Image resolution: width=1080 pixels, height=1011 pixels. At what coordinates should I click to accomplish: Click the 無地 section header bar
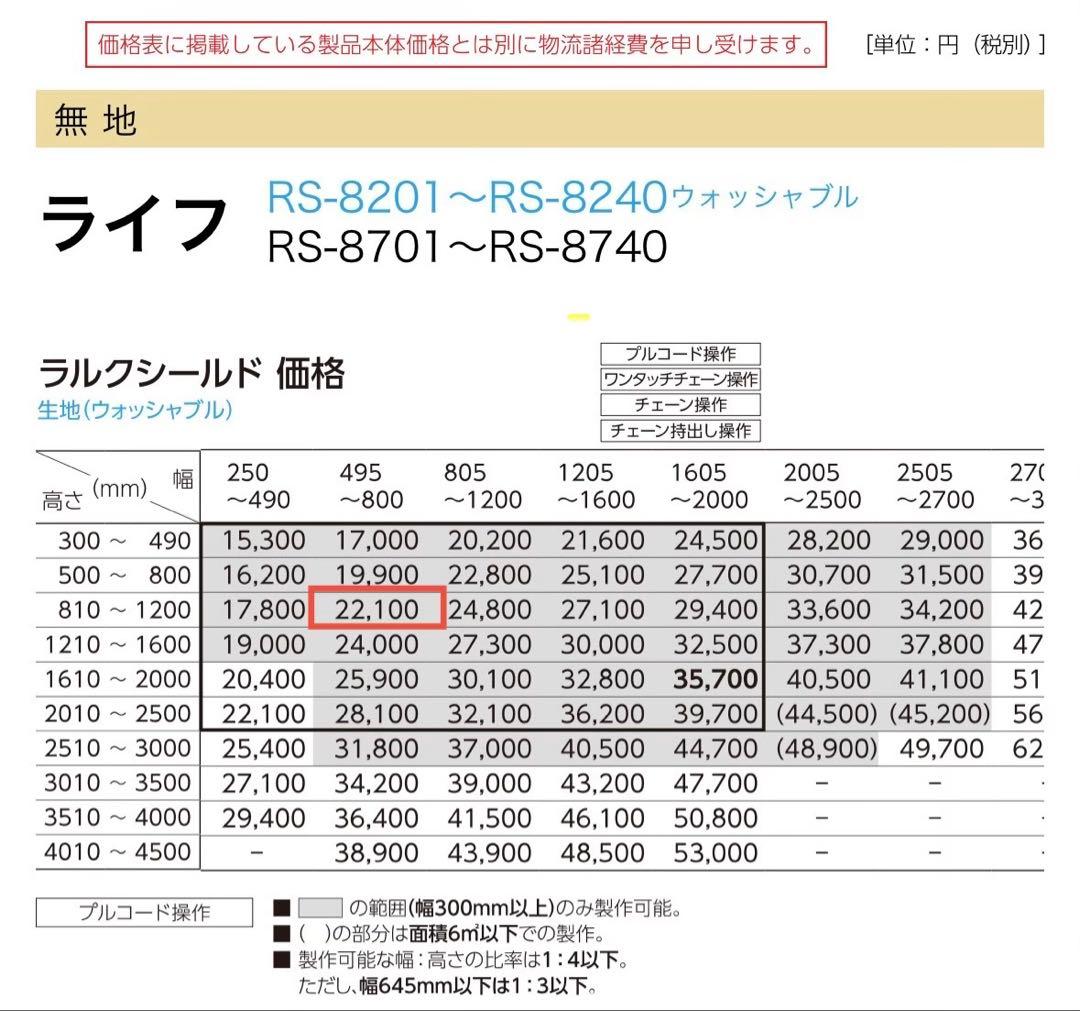point(539,118)
